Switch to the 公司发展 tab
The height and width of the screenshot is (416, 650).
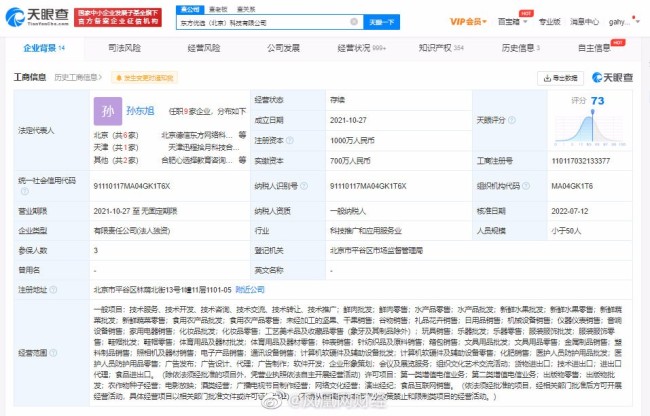[x=283, y=48]
